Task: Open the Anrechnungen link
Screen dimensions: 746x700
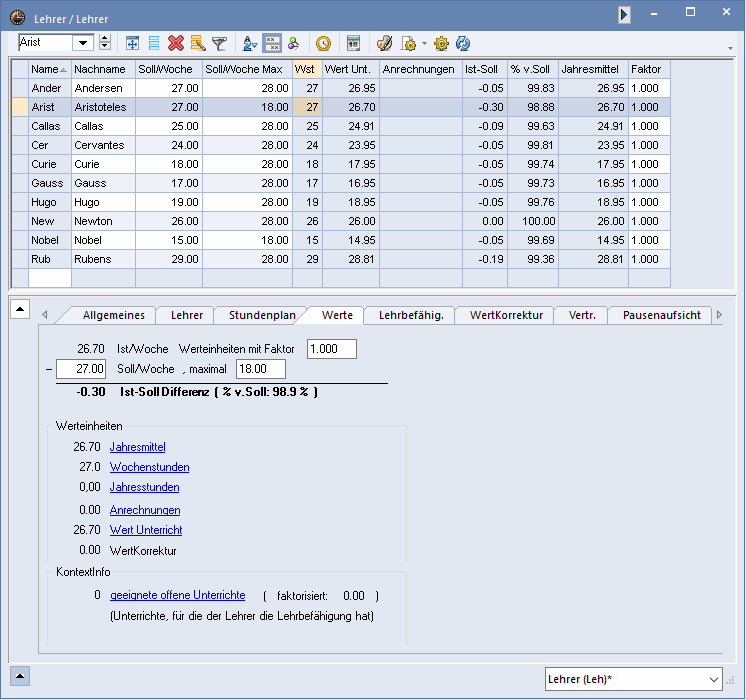Action: point(145,510)
